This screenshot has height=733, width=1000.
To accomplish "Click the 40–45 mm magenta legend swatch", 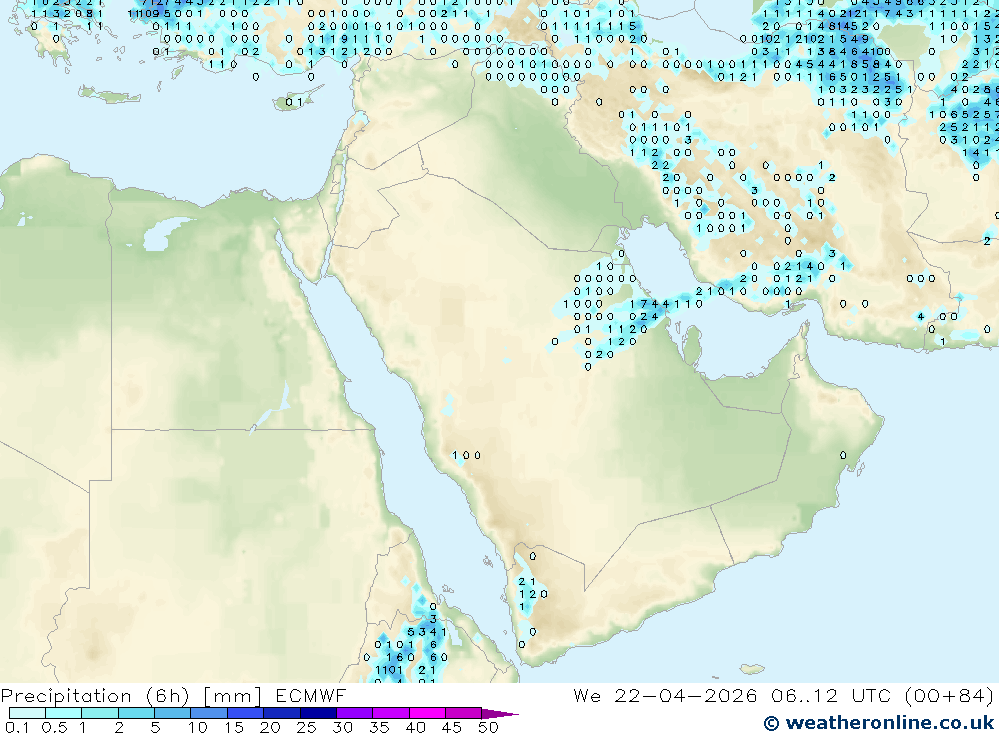I will pos(427,713).
